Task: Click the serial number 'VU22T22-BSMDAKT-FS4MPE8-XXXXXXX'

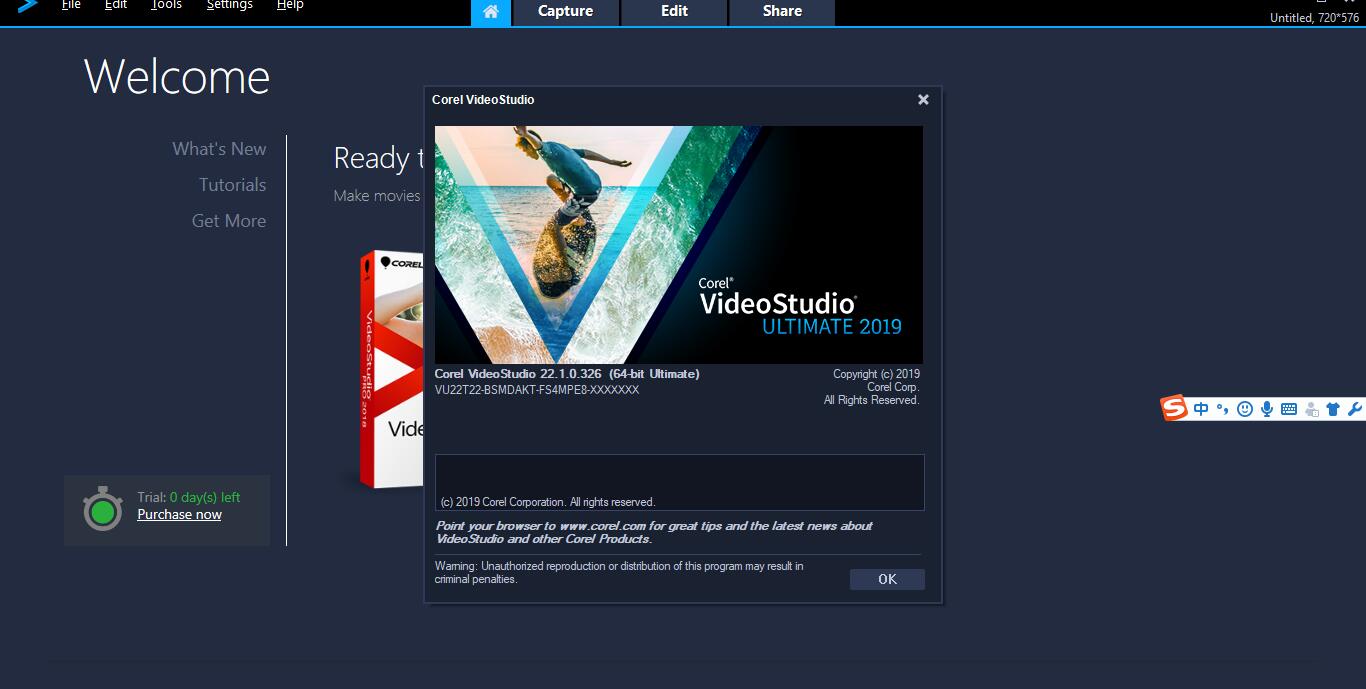Action: pyautogui.click(x=537, y=390)
